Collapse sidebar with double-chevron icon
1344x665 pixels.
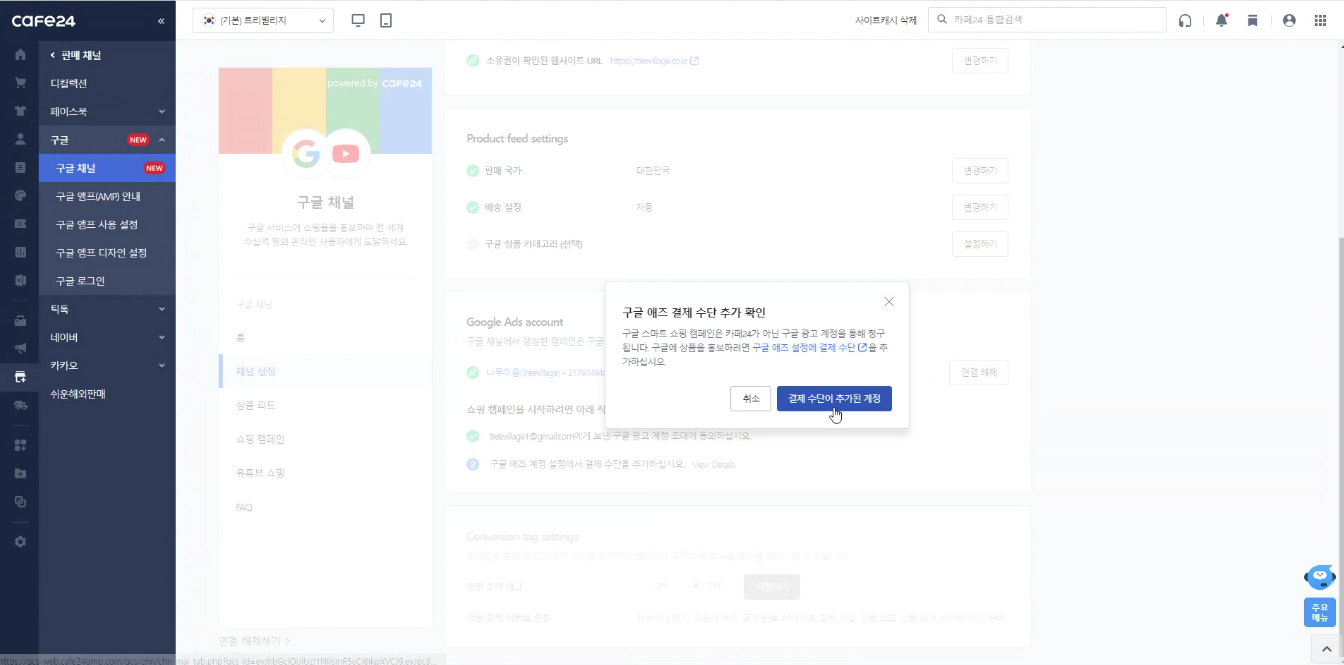tap(161, 20)
